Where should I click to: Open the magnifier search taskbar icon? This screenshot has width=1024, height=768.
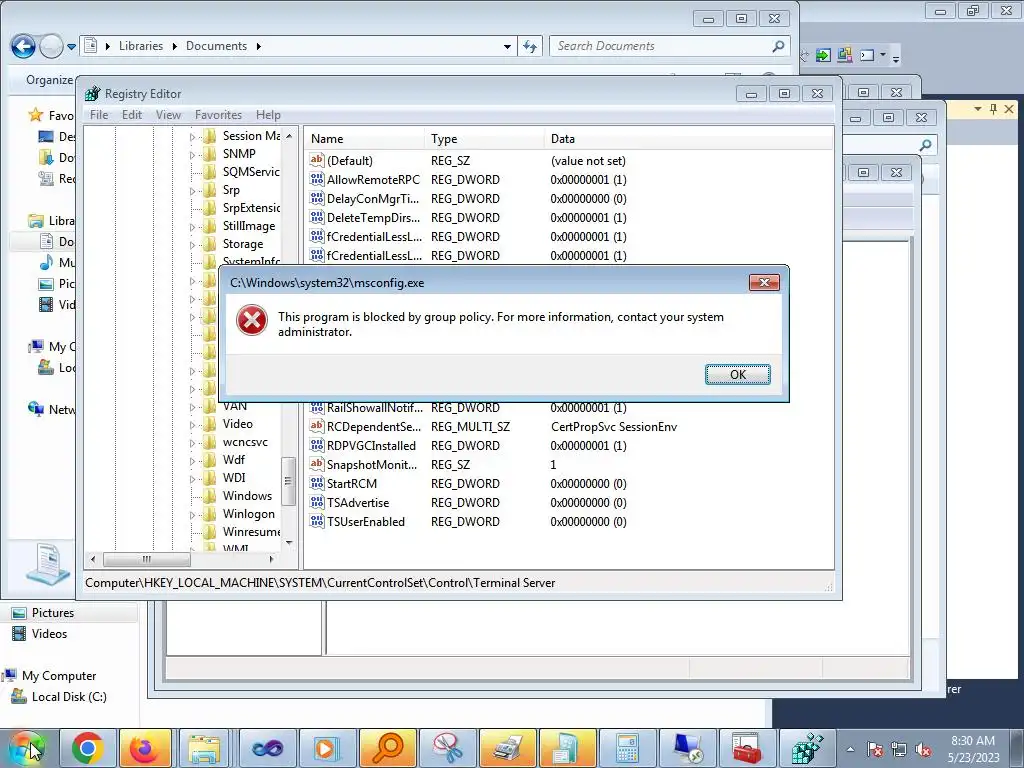388,748
